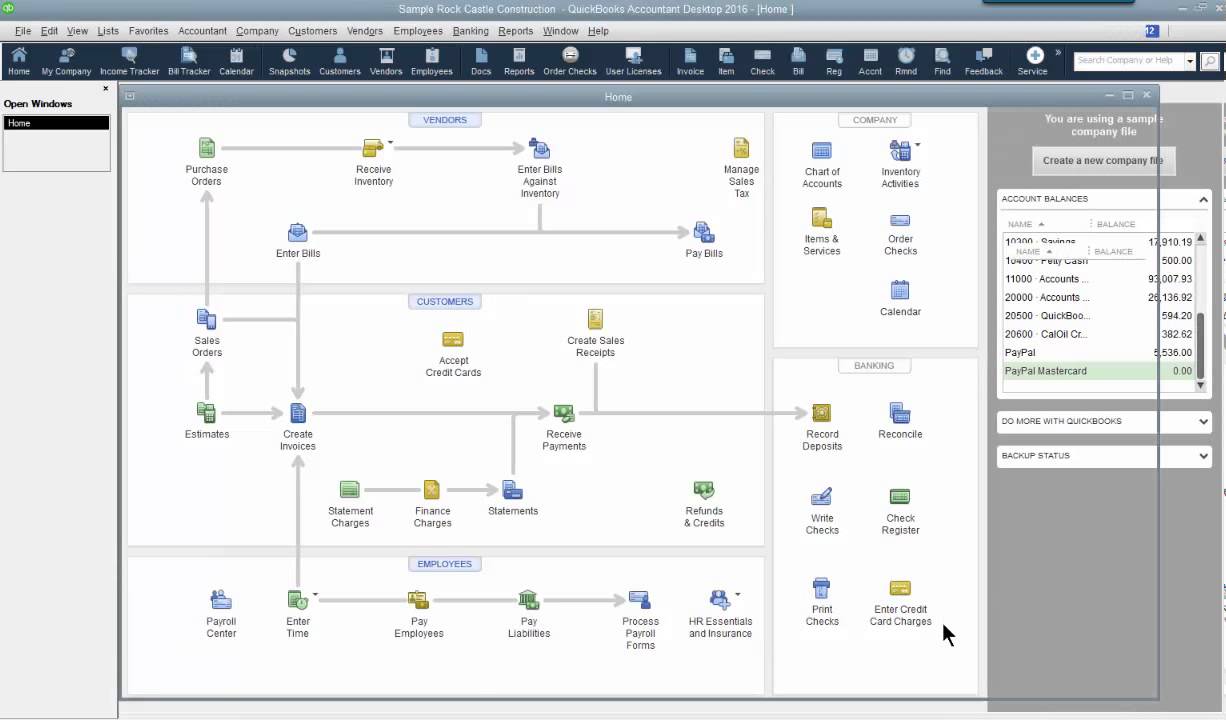Open the Payroll Center
1226x720 pixels.
pos(221,600)
